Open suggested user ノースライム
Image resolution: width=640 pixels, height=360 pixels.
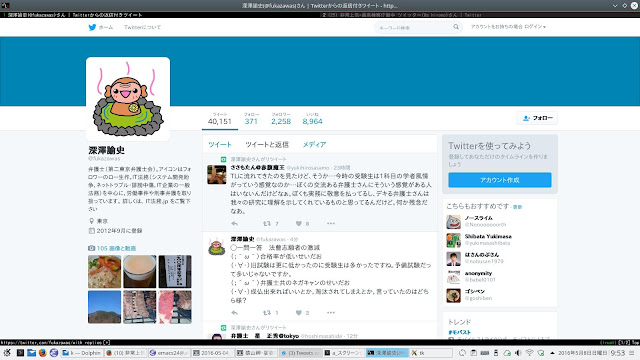(x=478, y=218)
